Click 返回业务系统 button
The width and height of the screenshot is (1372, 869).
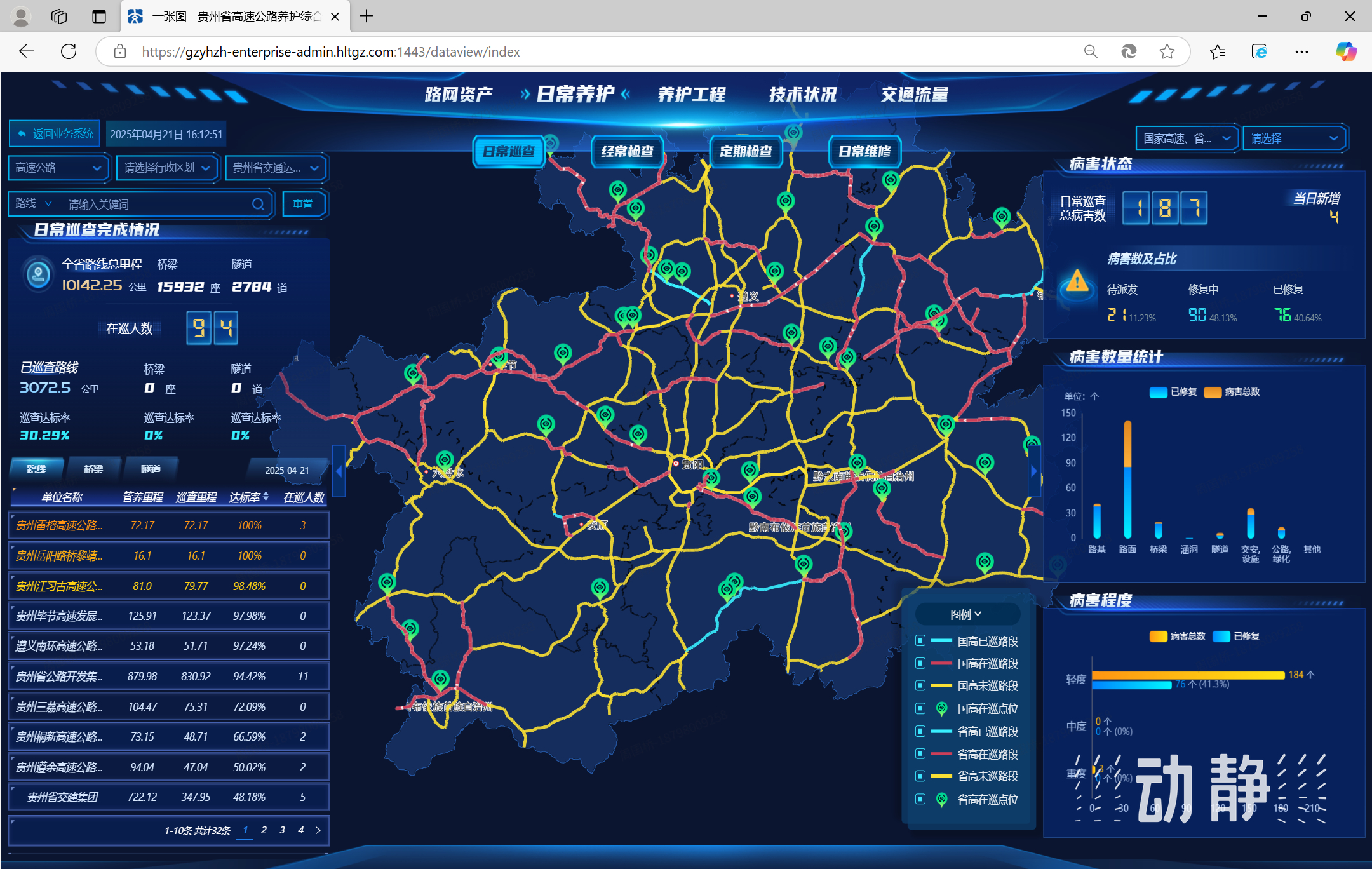[x=55, y=134]
